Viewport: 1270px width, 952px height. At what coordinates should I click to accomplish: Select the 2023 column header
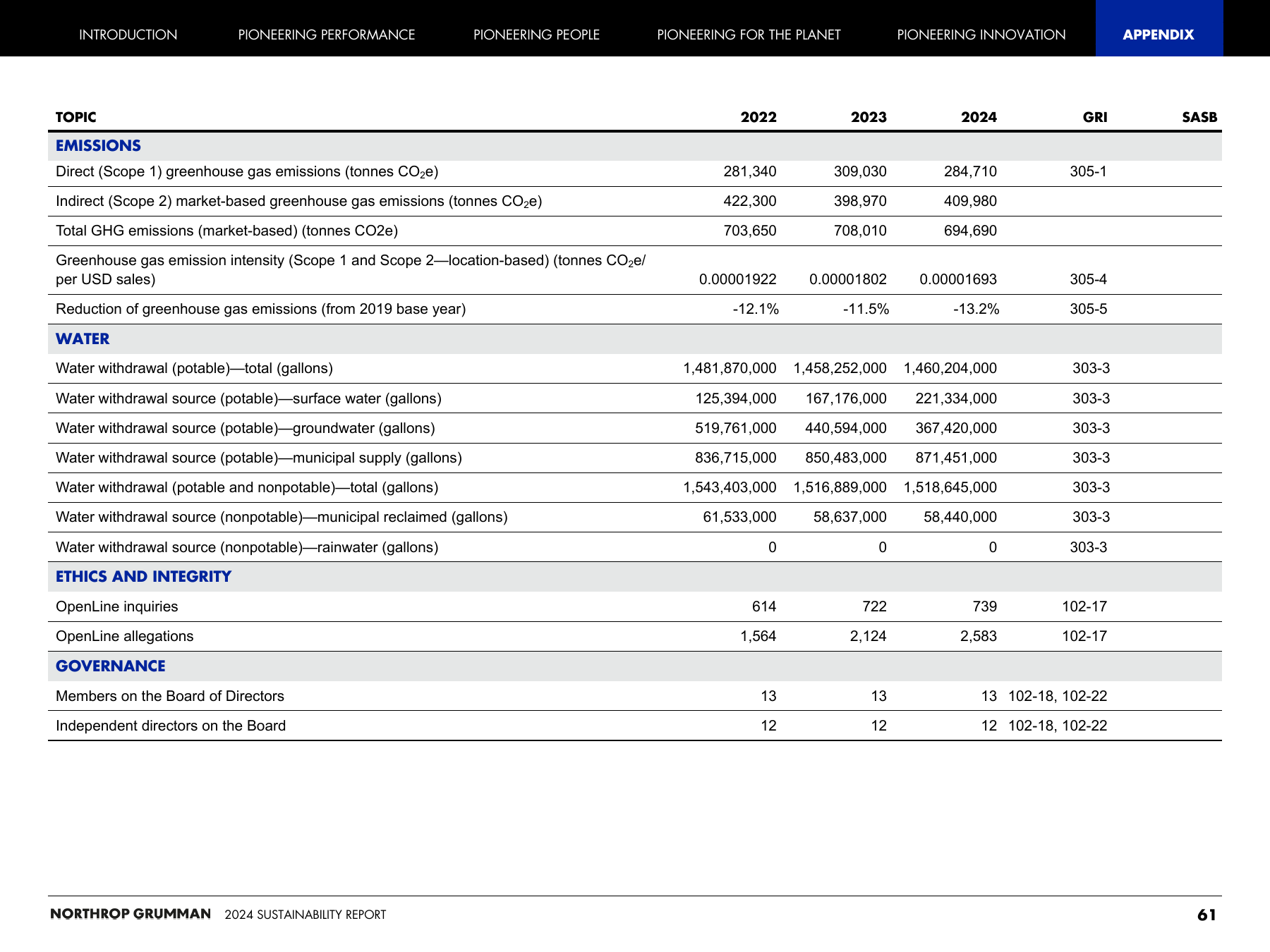[869, 117]
